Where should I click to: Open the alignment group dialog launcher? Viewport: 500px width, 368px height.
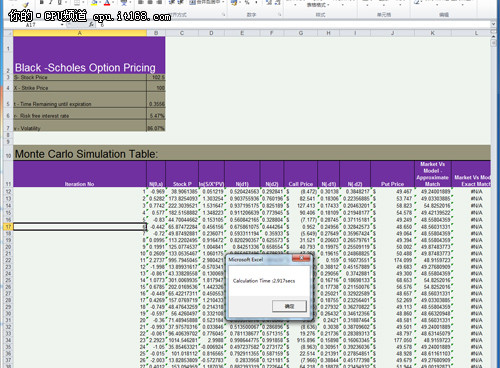coord(223,15)
